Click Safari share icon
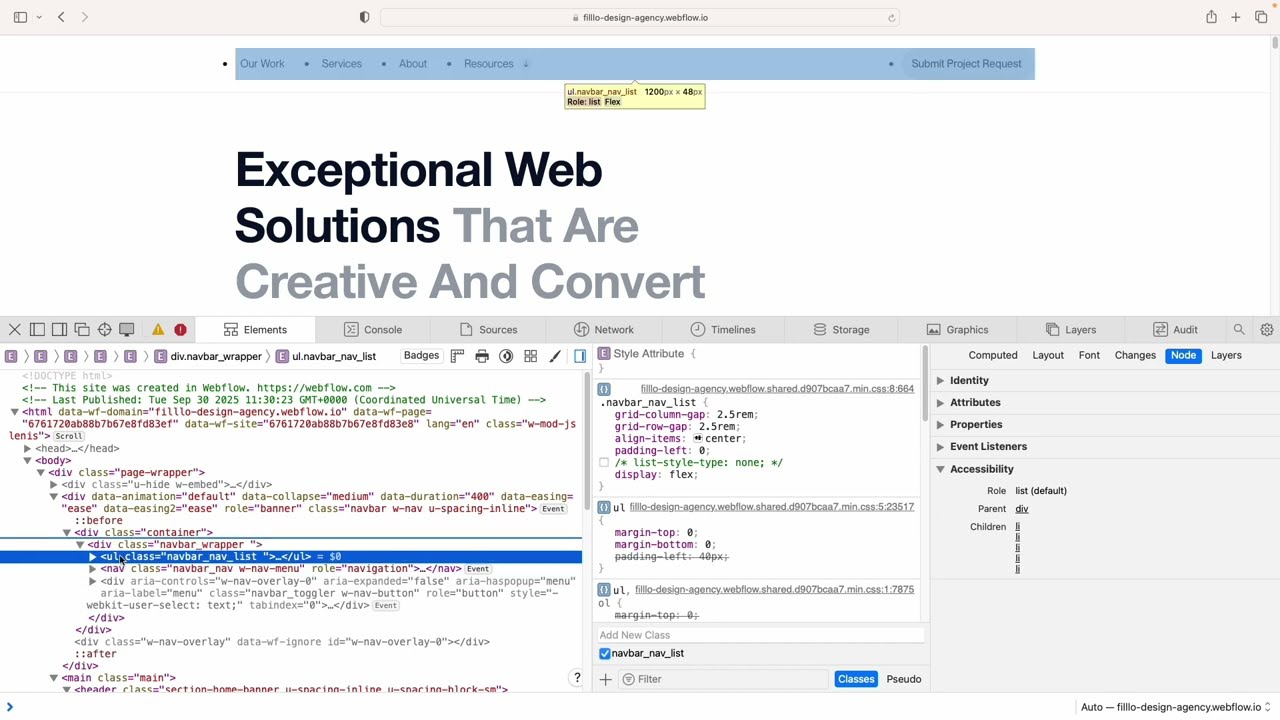Image resolution: width=1280 pixels, height=720 pixels. 1211,17
